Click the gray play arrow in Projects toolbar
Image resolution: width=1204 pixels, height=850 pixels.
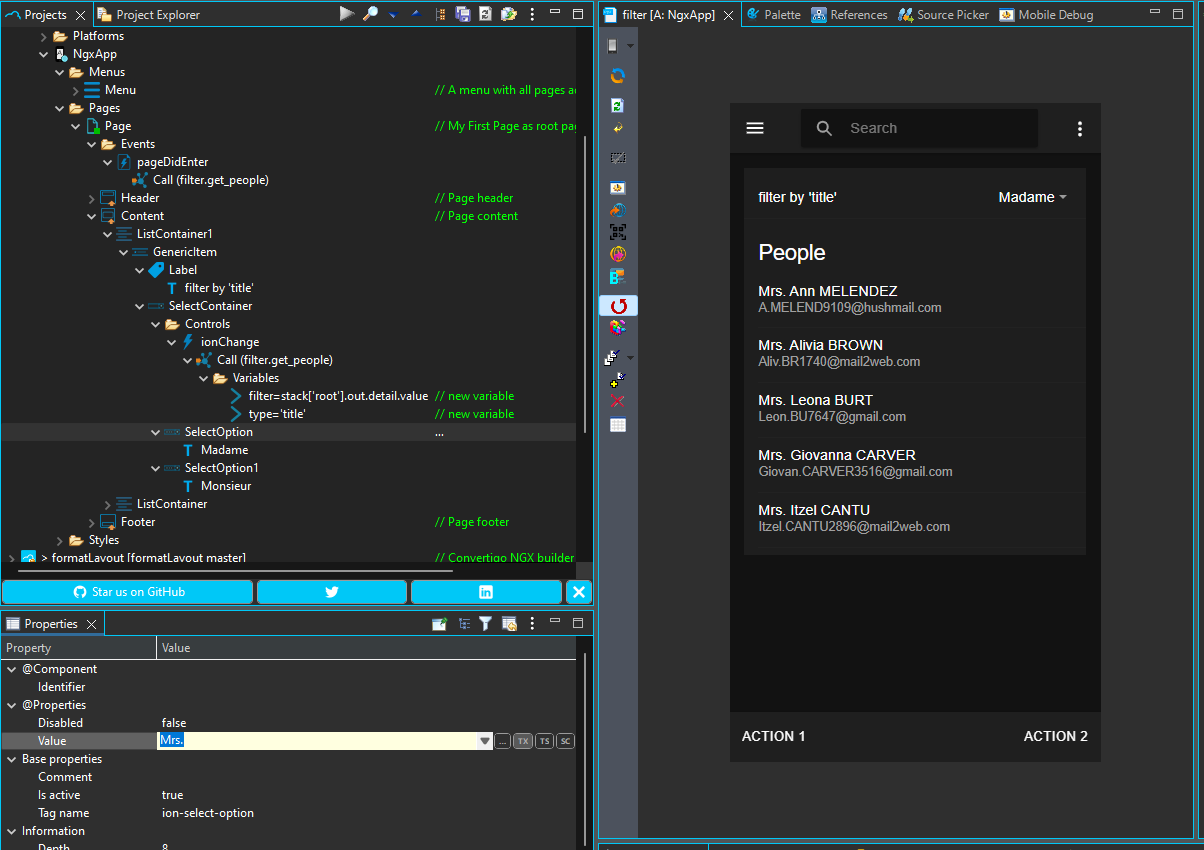point(346,14)
